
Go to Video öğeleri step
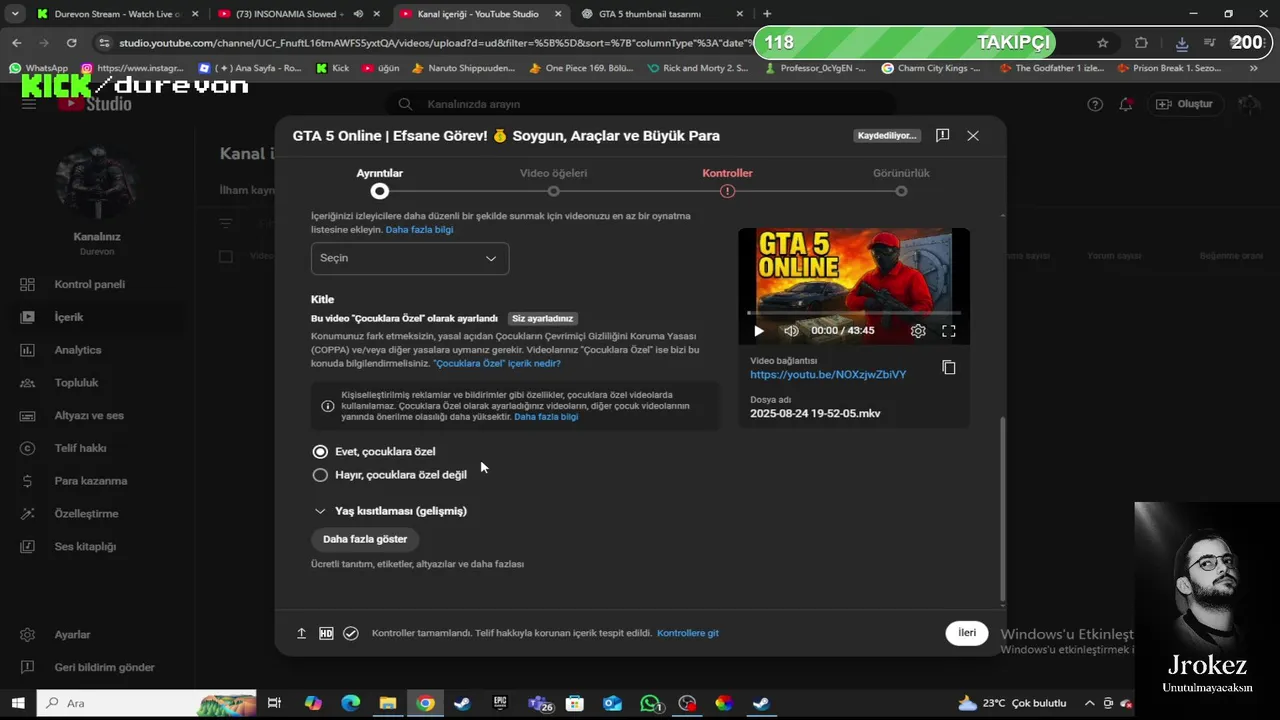(553, 182)
